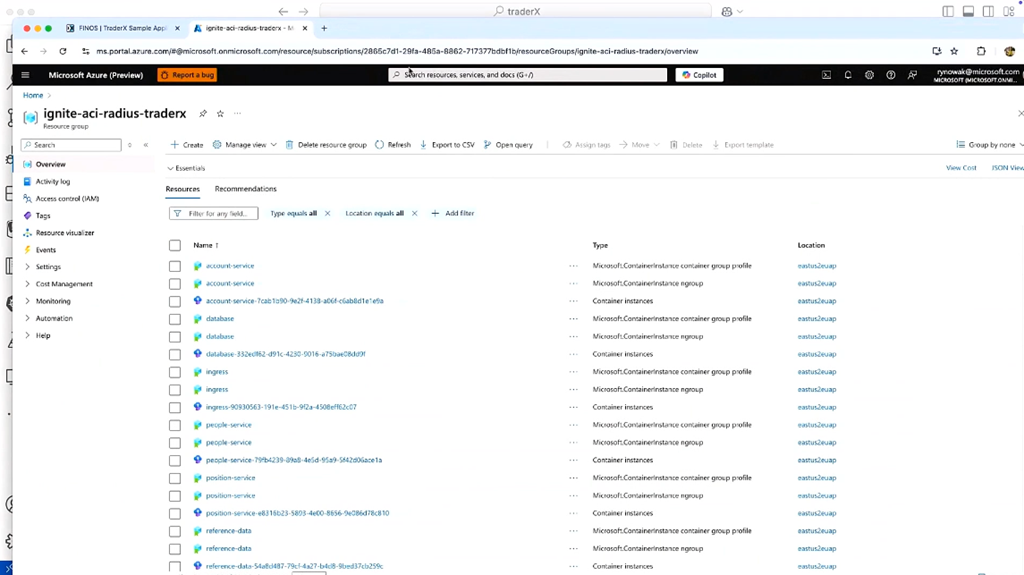This screenshot has width=1024, height=575.
Task: Open View Cost link
Action: point(961,168)
